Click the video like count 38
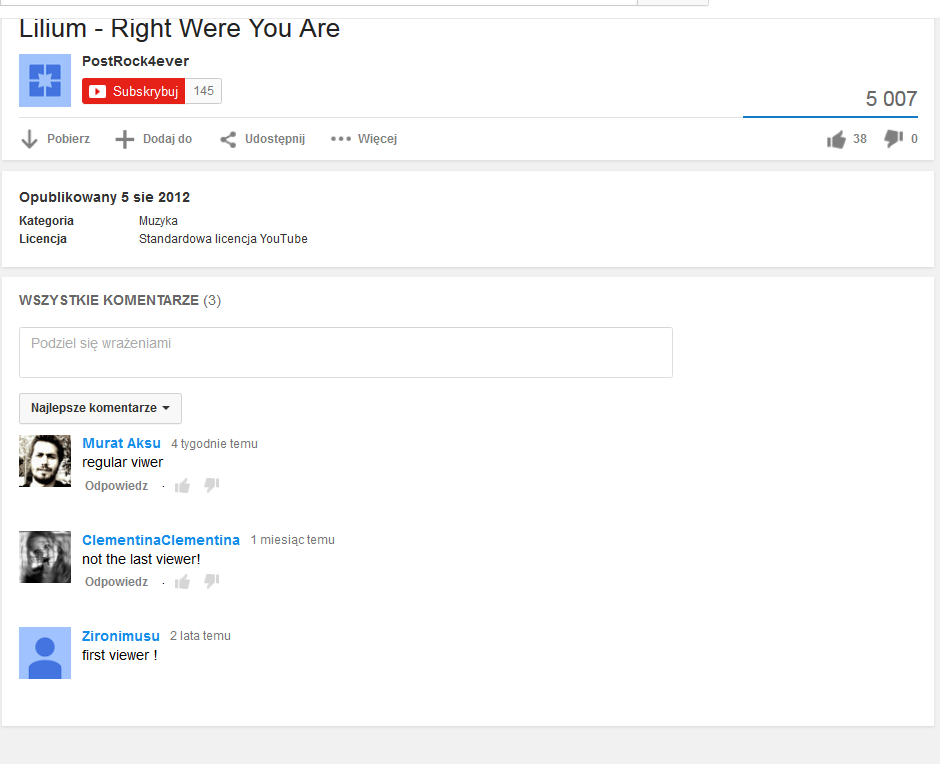Image resolution: width=940 pixels, height=764 pixels. pyautogui.click(x=860, y=139)
